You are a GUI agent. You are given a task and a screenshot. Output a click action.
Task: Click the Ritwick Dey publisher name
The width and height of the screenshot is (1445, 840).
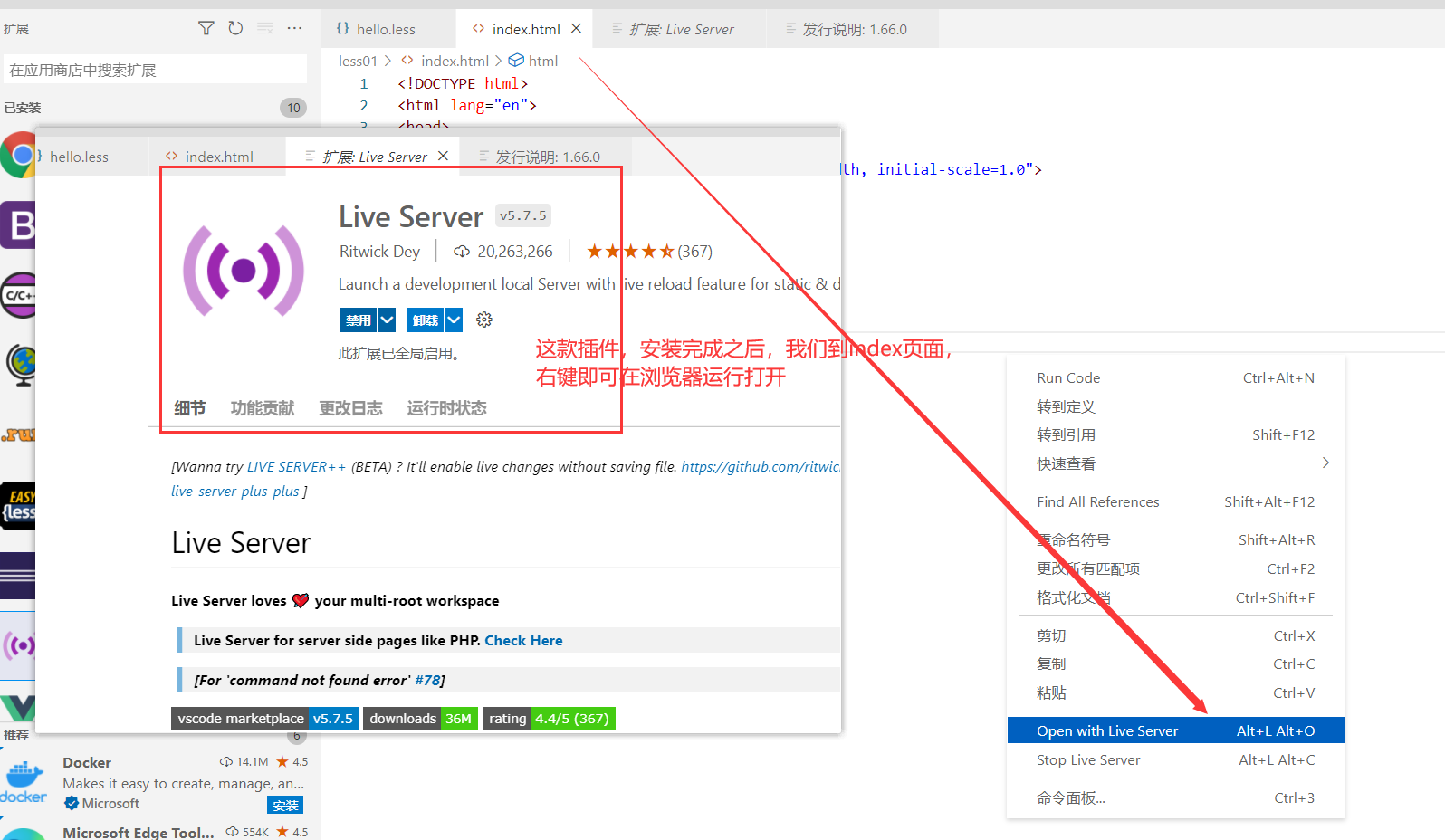[379, 252]
